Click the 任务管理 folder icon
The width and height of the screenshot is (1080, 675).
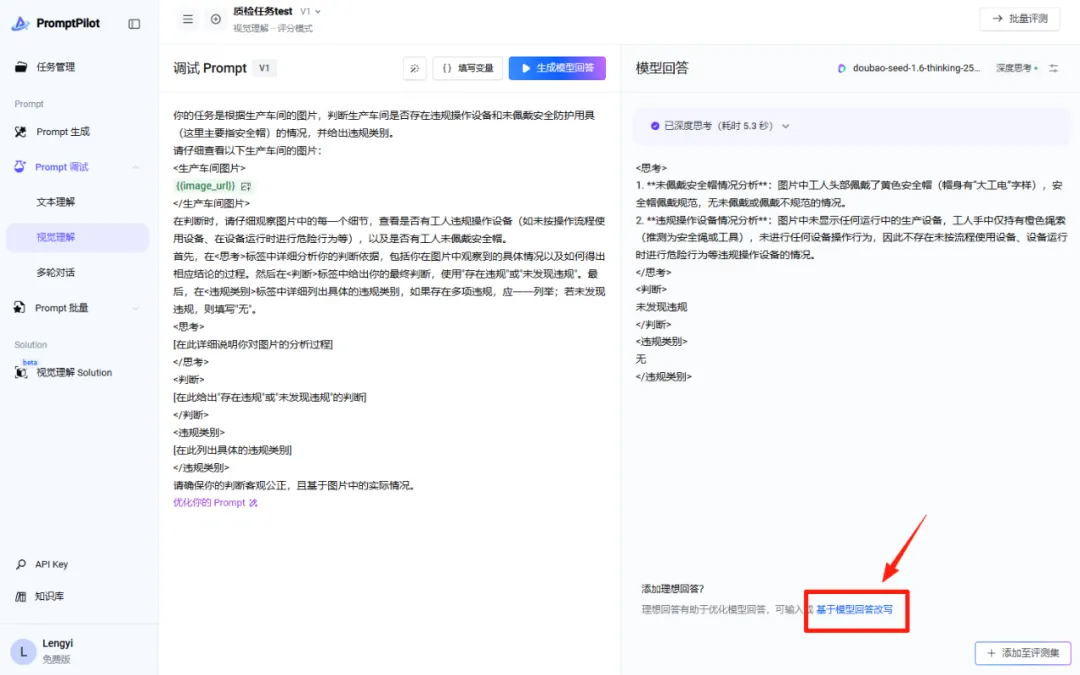click(21, 67)
